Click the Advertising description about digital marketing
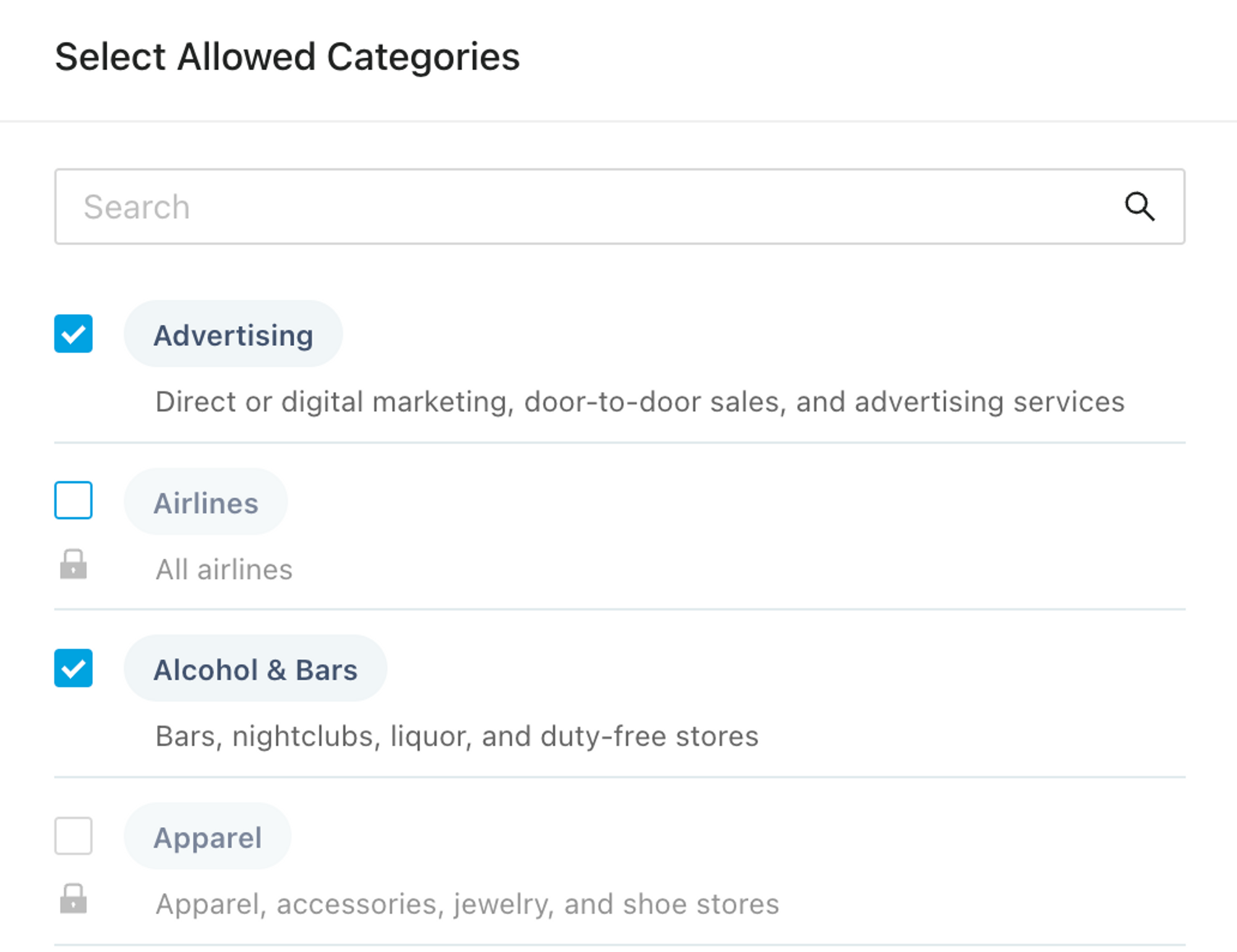The height and width of the screenshot is (952, 1237). point(640,402)
